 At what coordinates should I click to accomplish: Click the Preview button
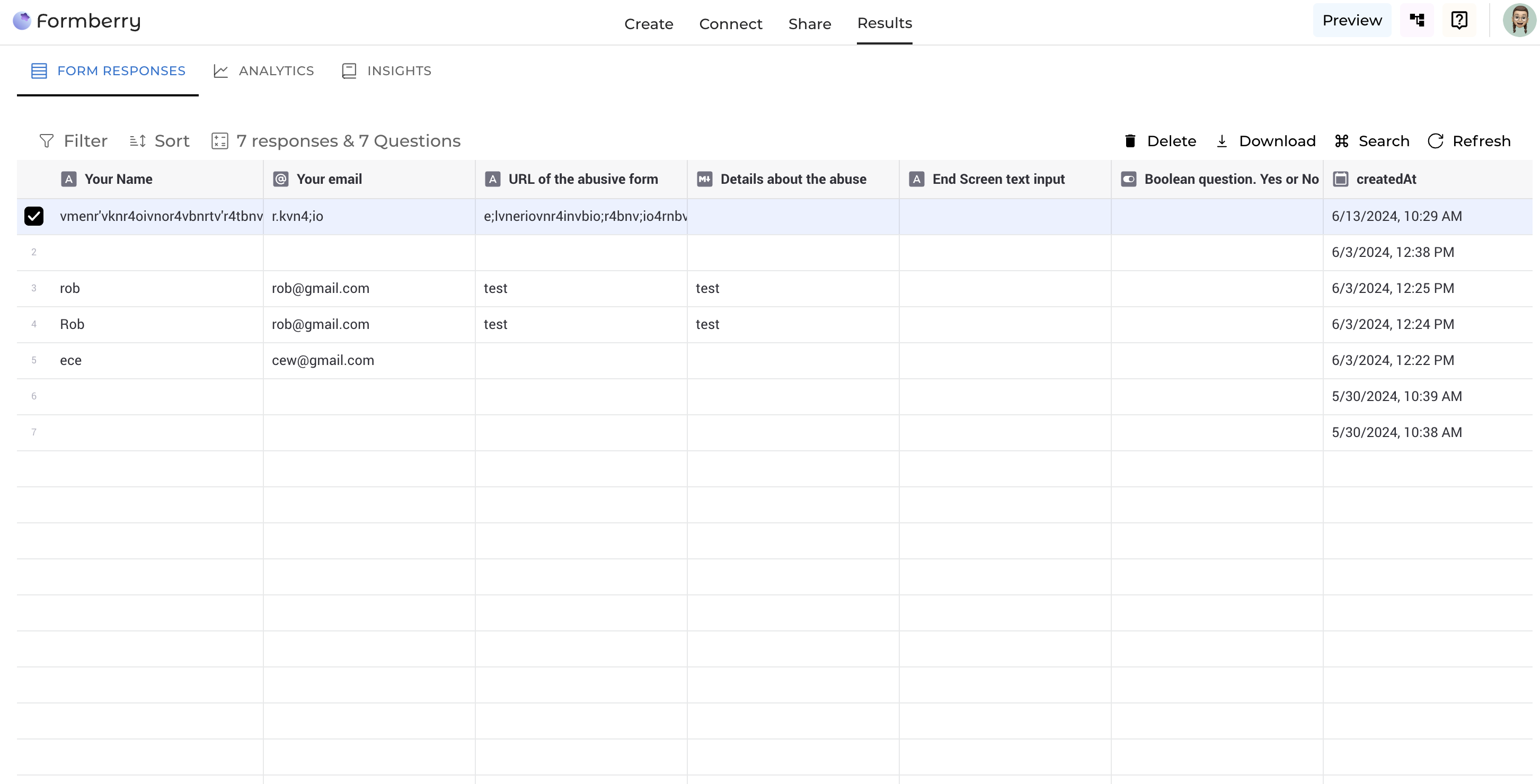pyautogui.click(x=1352, y=20)
